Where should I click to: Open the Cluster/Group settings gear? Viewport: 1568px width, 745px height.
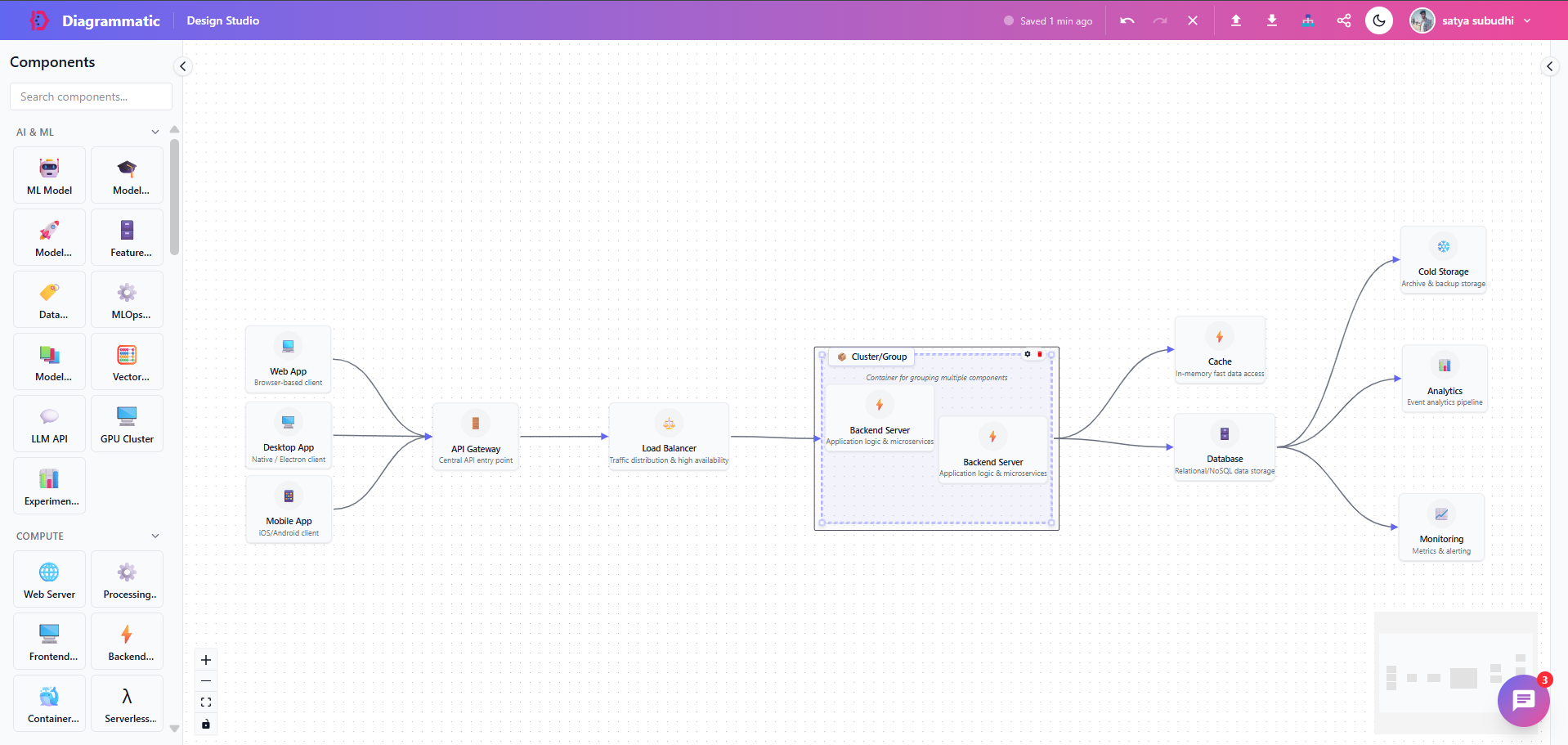pos(1027,354)
